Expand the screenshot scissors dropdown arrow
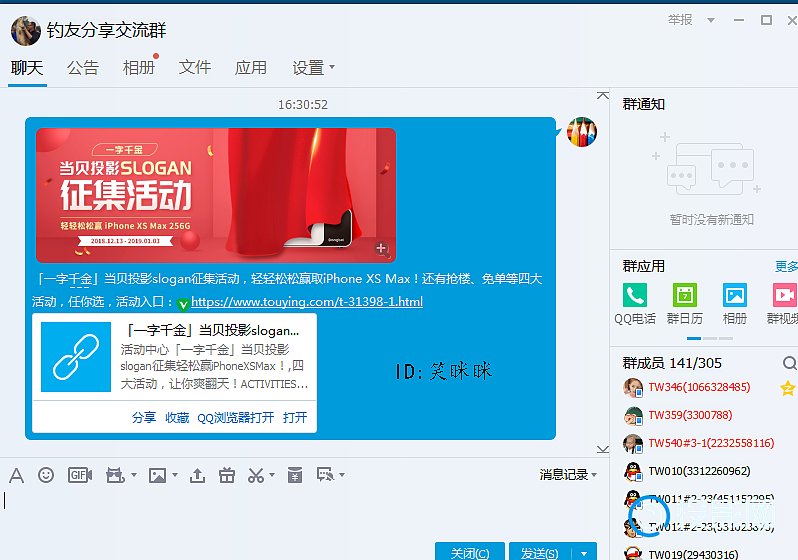This screenshot has height=560, width=798. [x=272, y=475]
